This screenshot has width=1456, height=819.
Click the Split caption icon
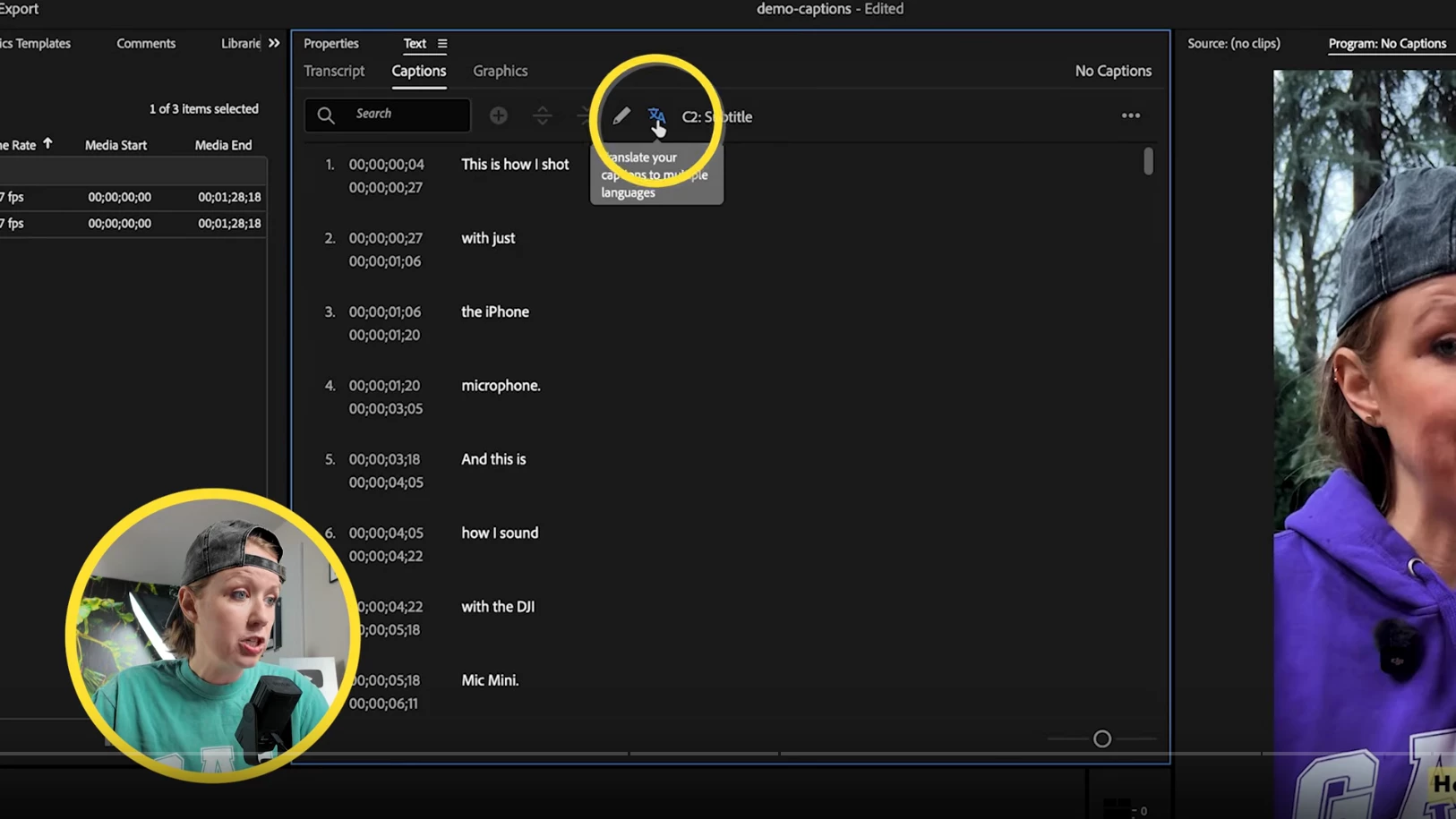(x=542, y=115)
